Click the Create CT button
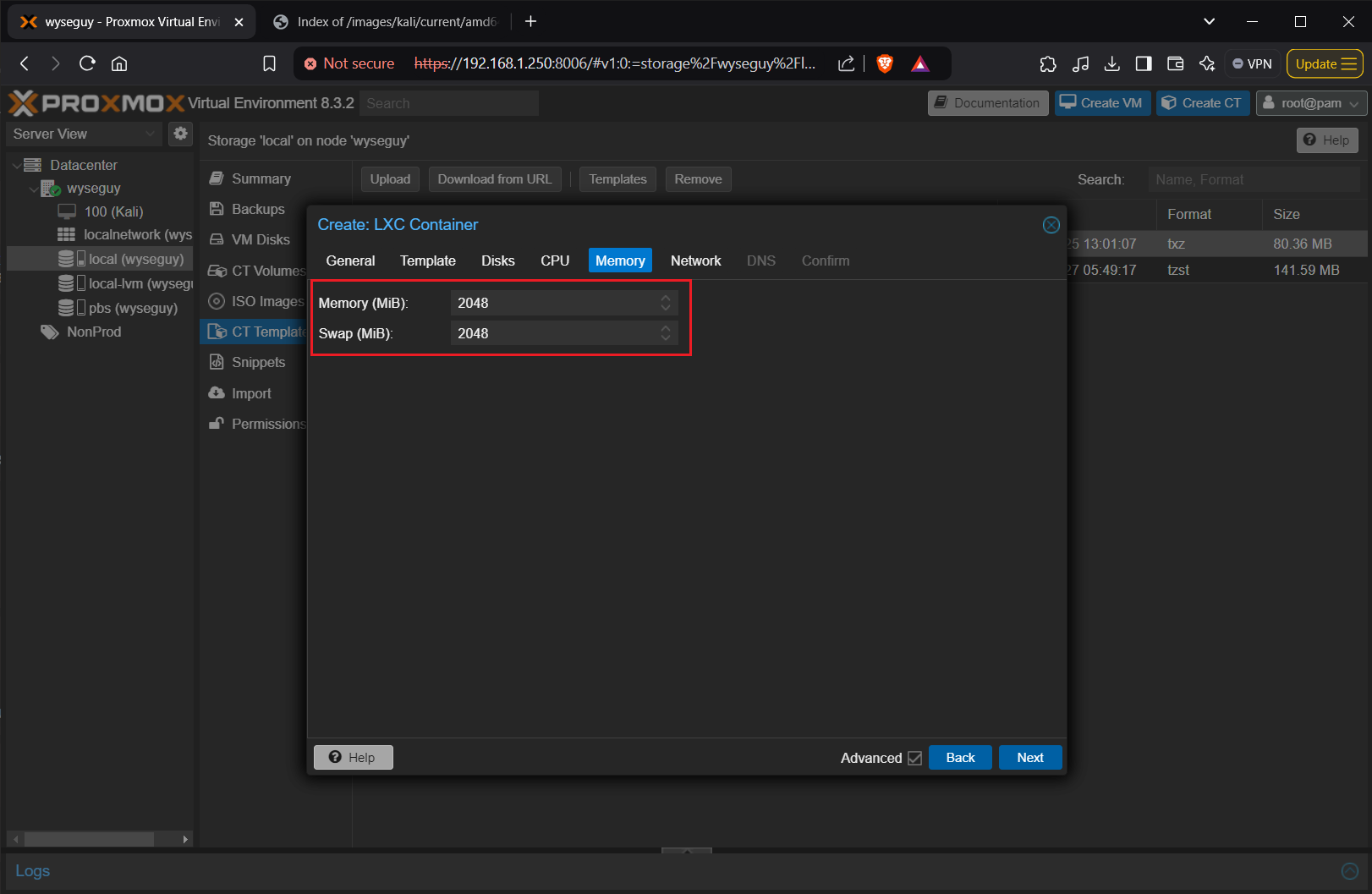 (x=1203, y=103)
